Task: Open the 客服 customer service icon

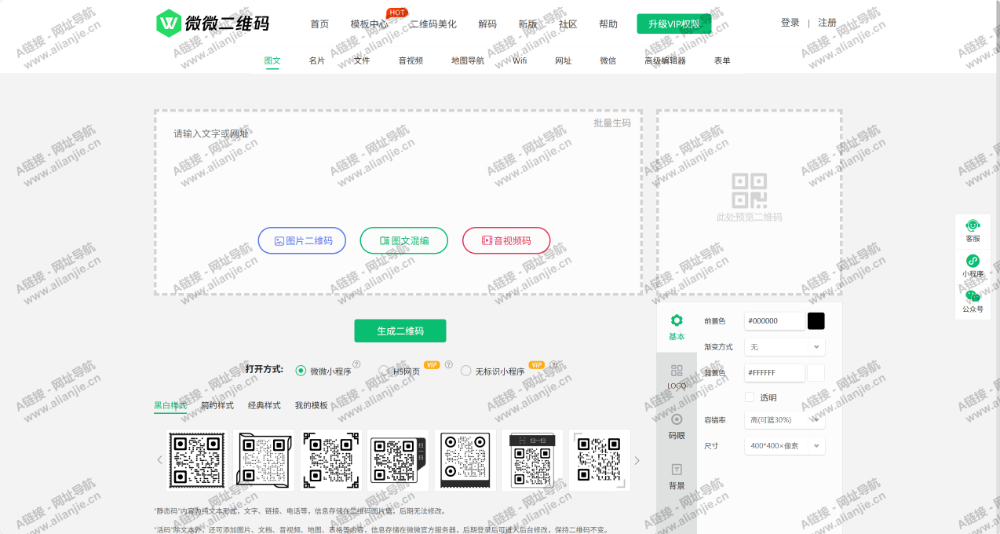Action: (972, 225)
